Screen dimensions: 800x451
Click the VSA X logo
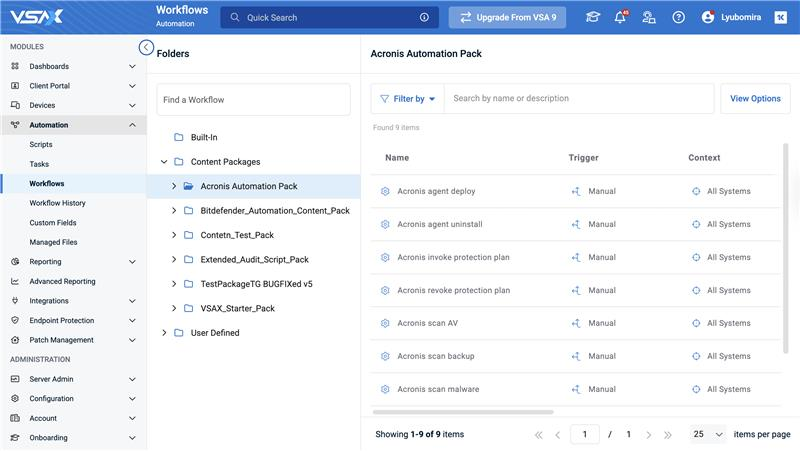pos(37,17)
